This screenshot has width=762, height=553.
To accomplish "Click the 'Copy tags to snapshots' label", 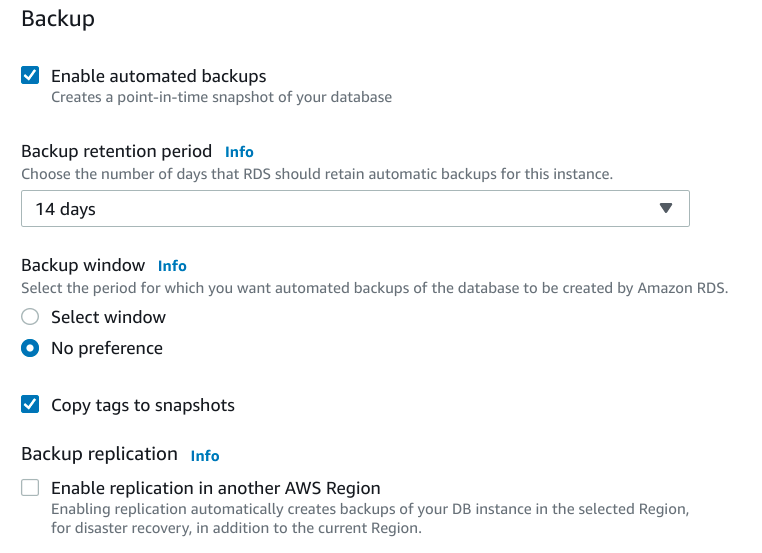I will click(142, 405).
